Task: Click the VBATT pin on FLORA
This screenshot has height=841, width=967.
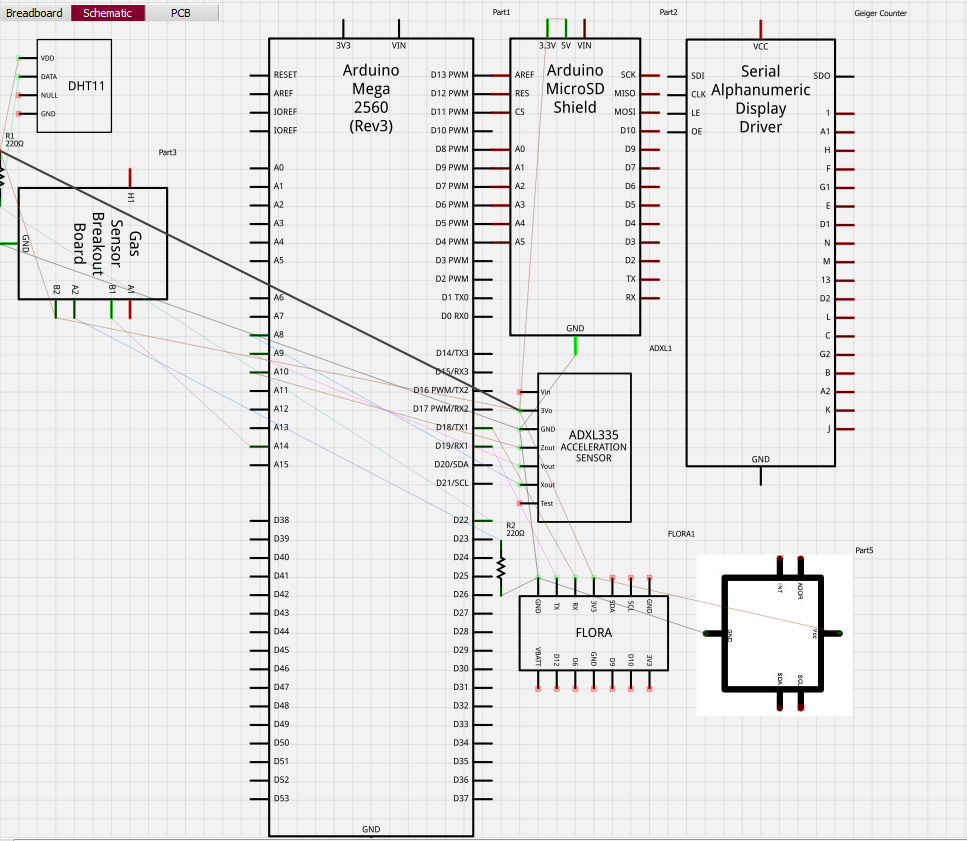Action: [538, 680]
